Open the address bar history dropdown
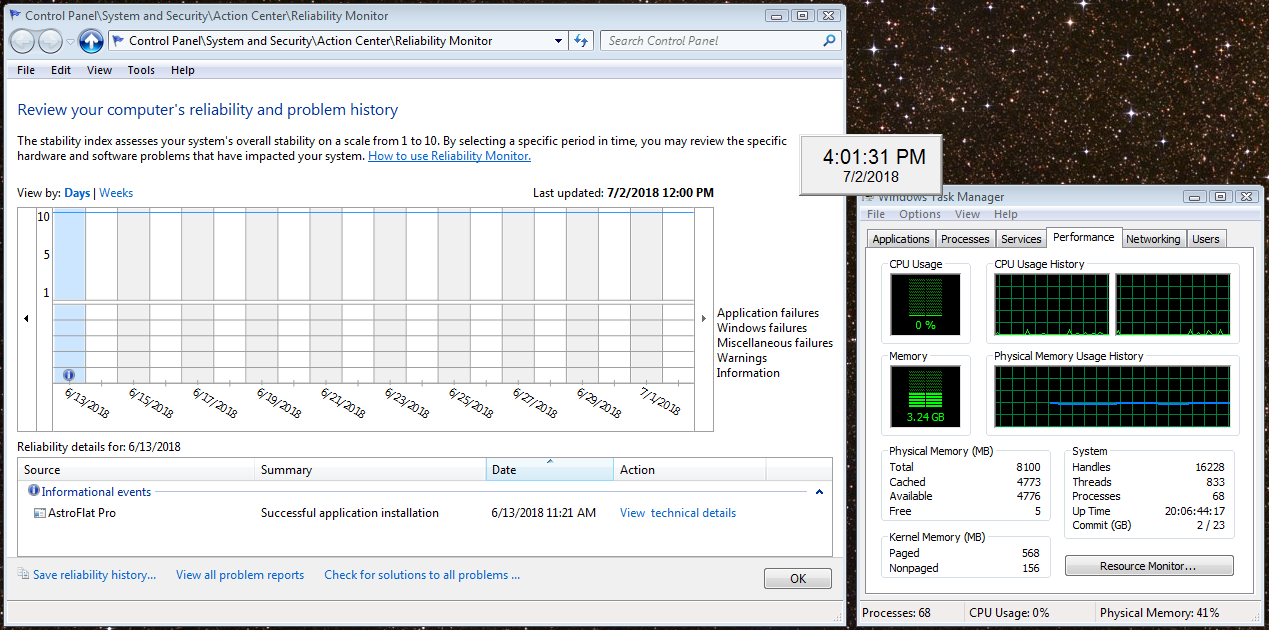The height and width of the screenshot is (630, 1269). click(x=558, y=41)
